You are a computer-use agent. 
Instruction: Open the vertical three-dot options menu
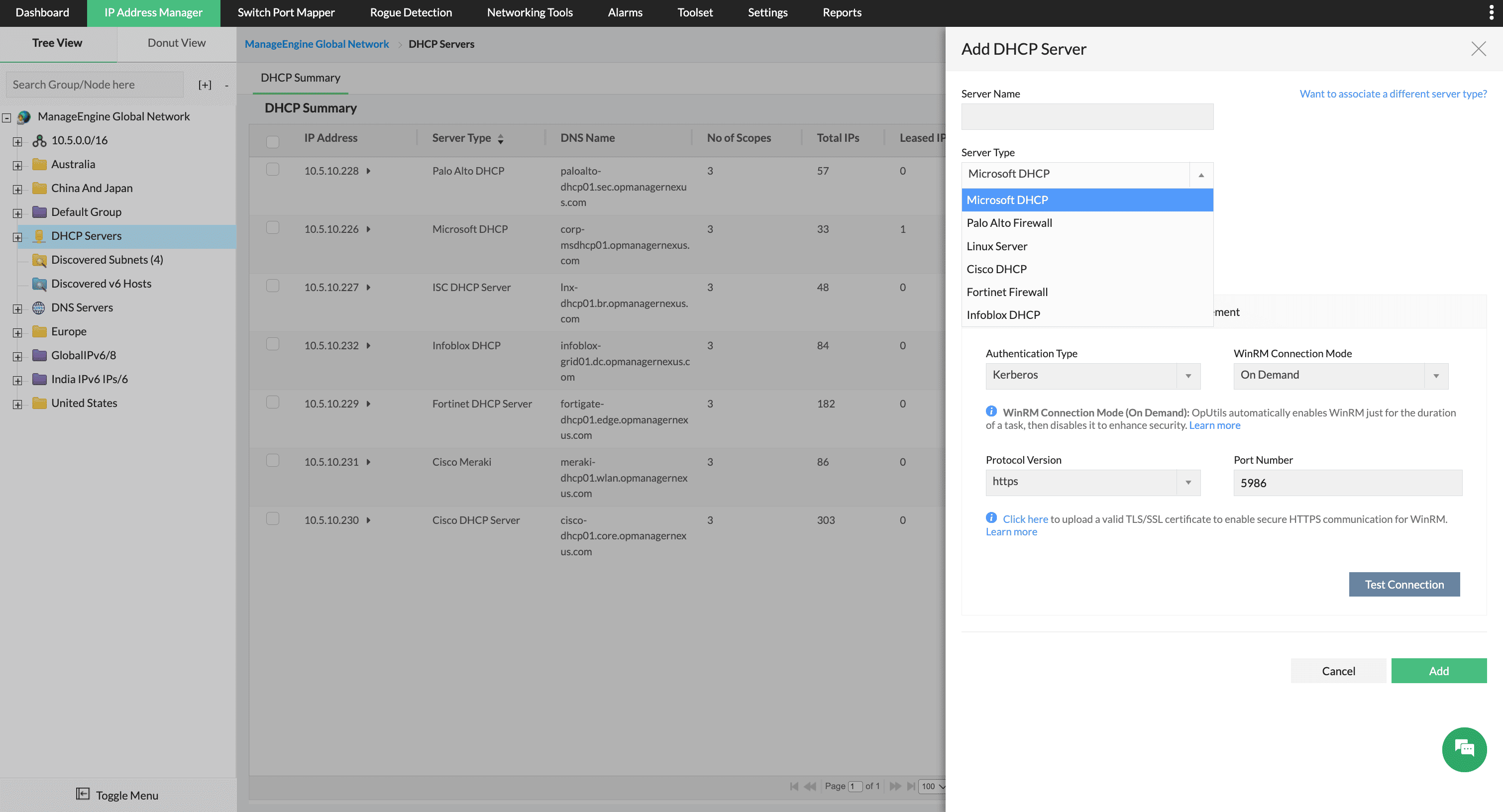coord(1492,12)
